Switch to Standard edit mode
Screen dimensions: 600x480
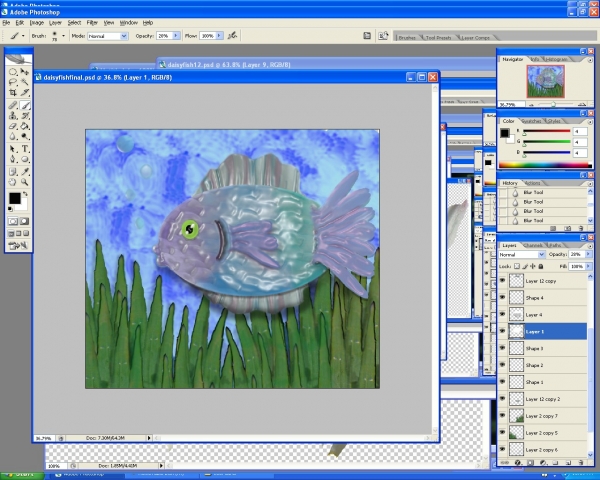(x=13, y=221)
